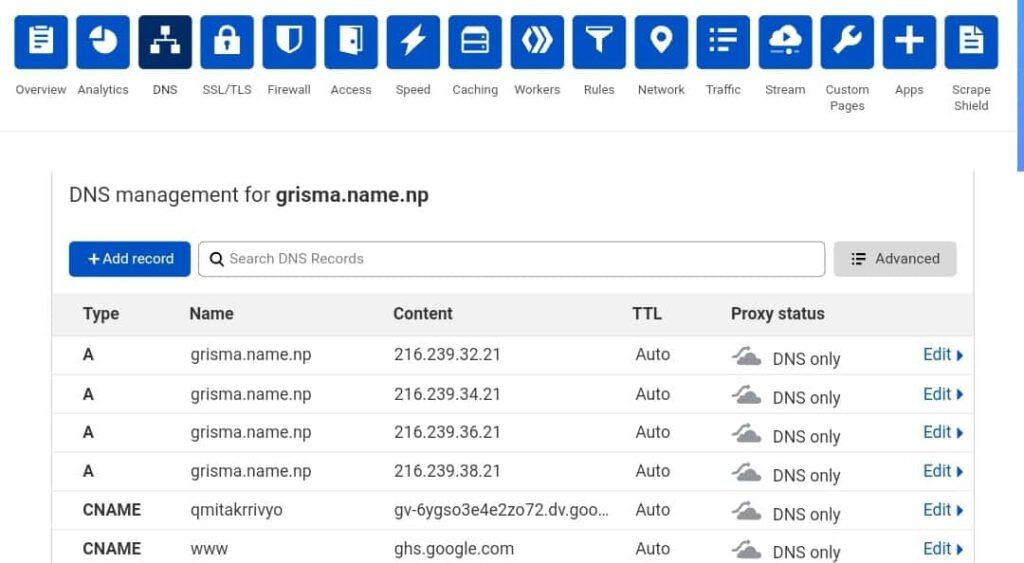This screenshot has height=563, width=1024.
Task: Select the gv-6ygso3e4e2zo72.dv.goo… content cell
Action: (501, 510)
